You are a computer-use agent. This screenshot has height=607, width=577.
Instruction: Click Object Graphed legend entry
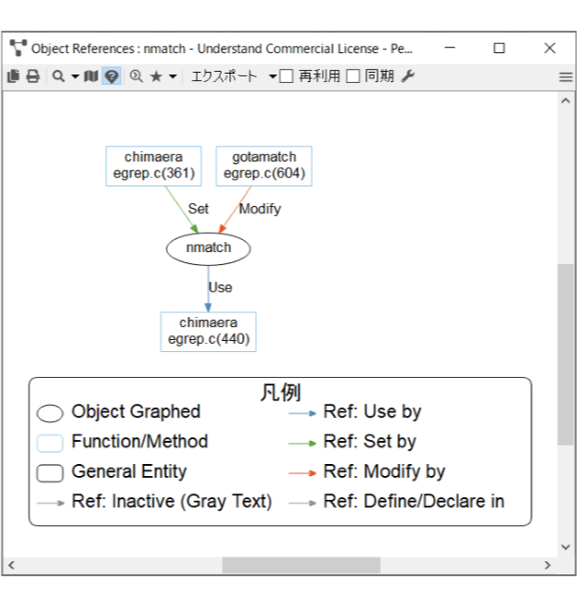[119, 412]
